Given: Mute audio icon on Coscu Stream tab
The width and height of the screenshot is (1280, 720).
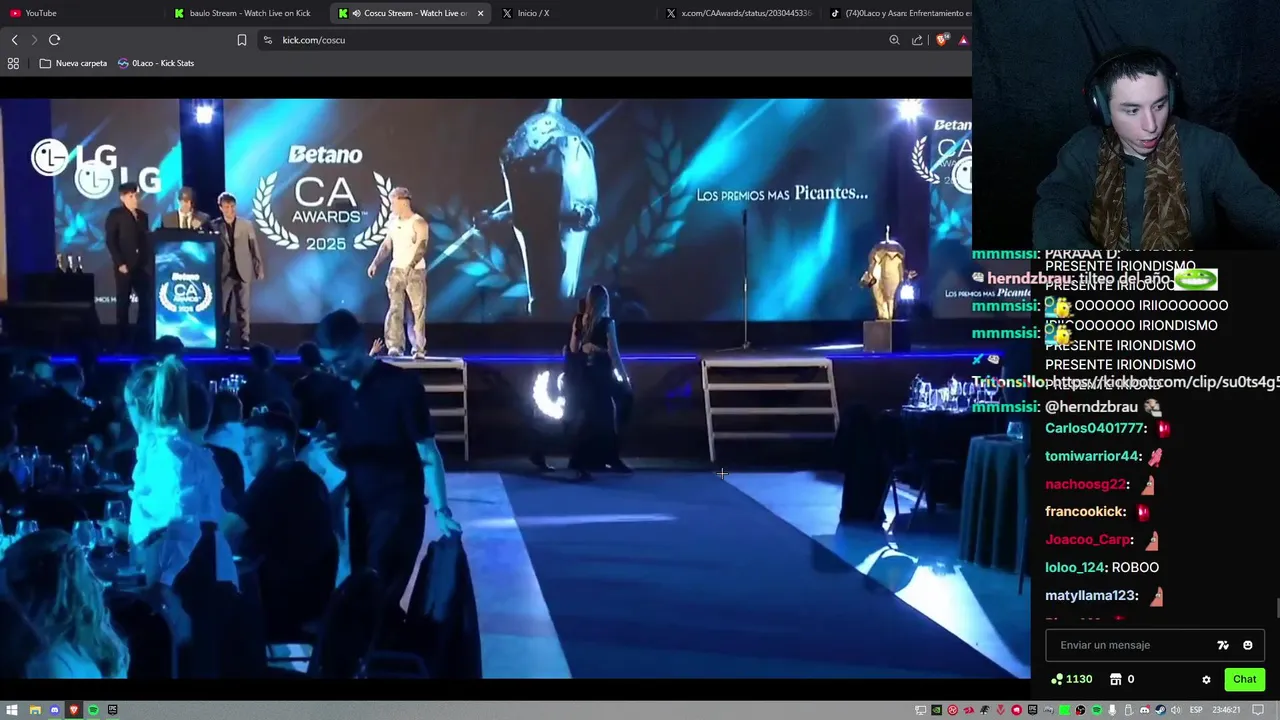Looking at the screenshot, I should 357,13.
